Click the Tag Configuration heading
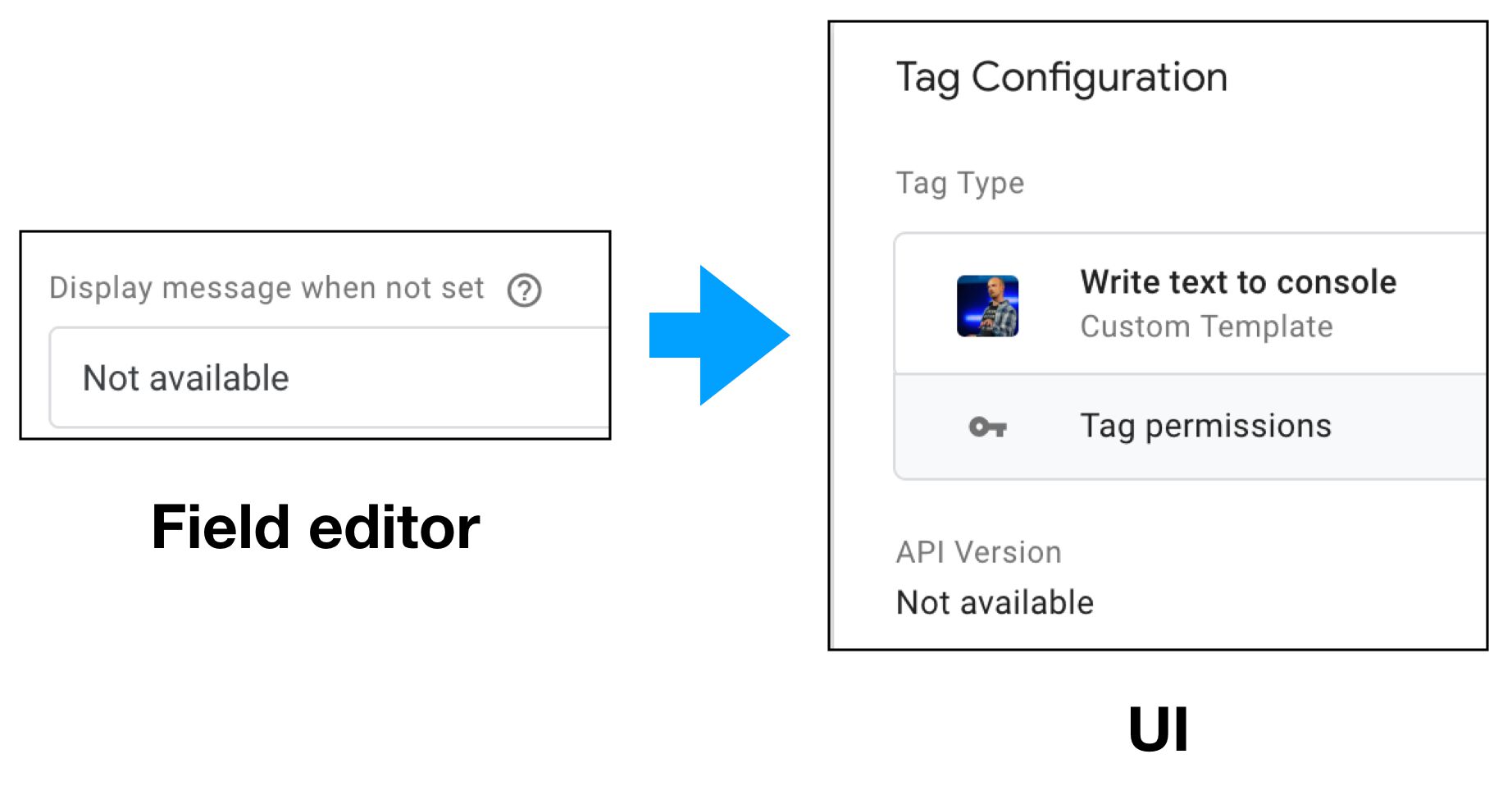Viewport: 1512px width, 786px height. click(x=1062, y=78)
